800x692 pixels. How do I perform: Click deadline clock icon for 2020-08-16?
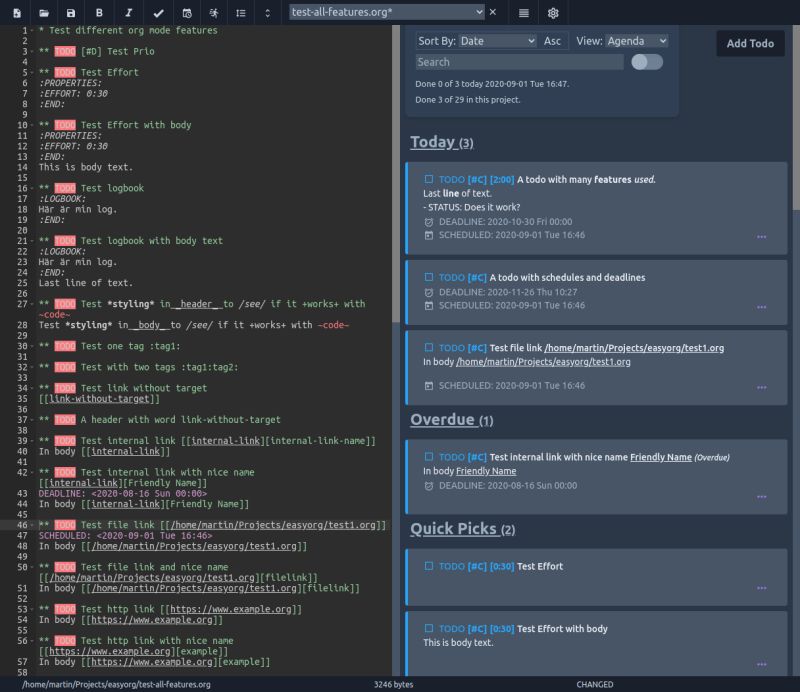[429, 486]
